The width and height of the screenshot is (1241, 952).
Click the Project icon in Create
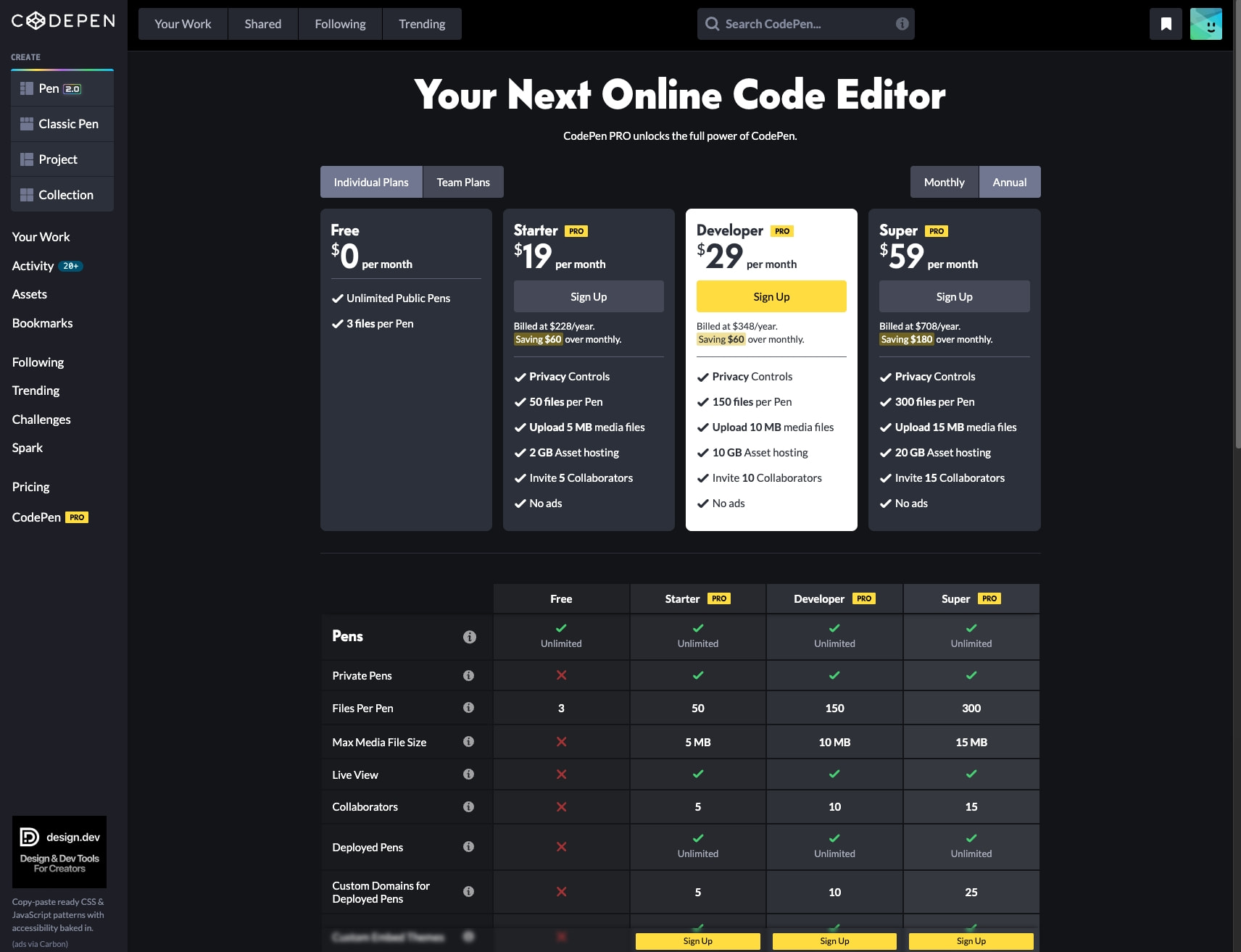27,159
